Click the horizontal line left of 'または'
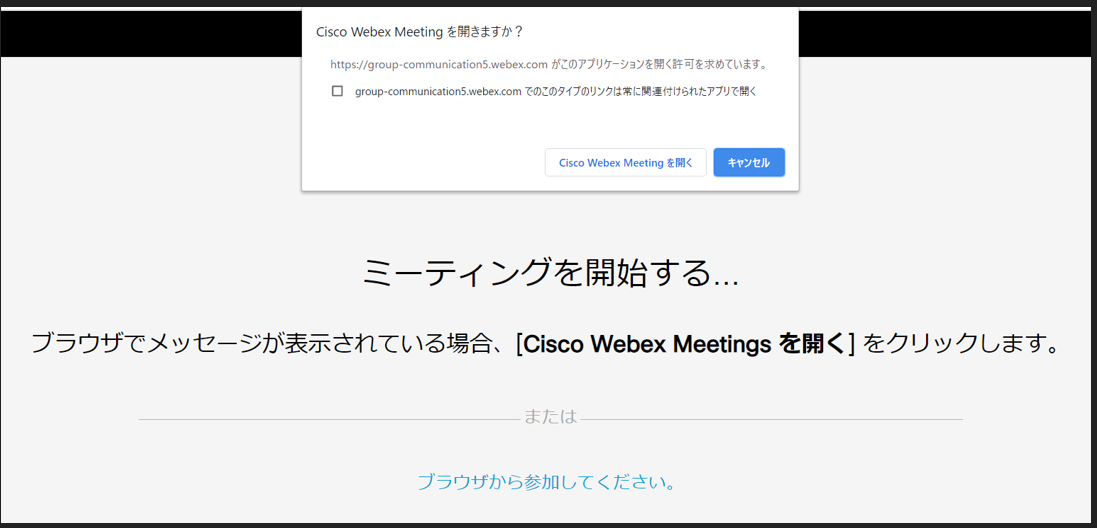This screenshot has width=1097, height=528. click(x=328, y=420)
